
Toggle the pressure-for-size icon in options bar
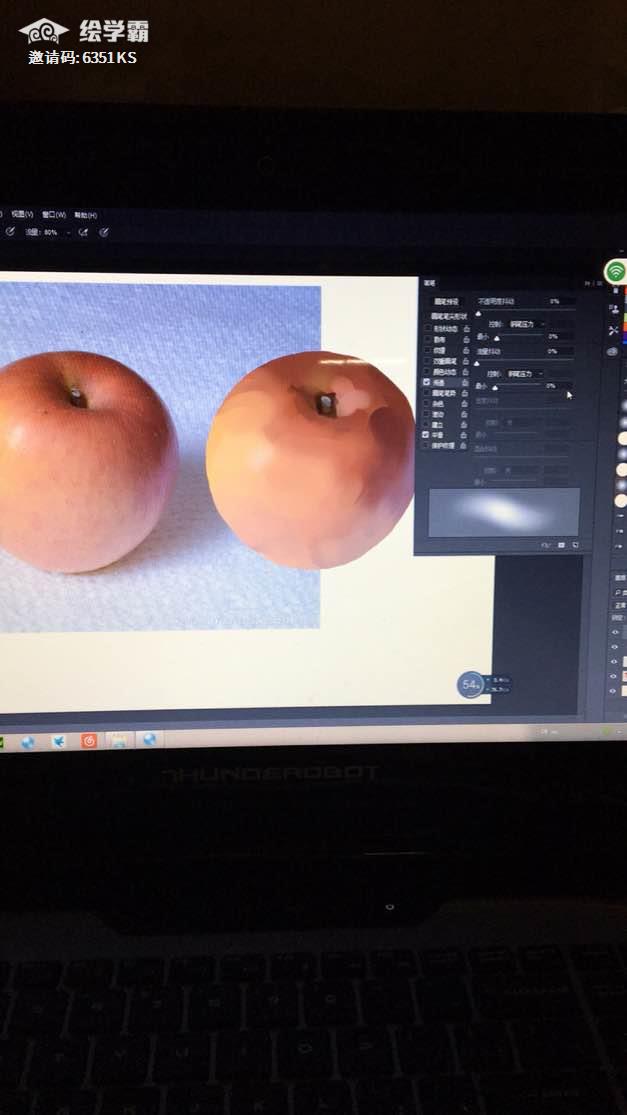click(x=104, y=232)
